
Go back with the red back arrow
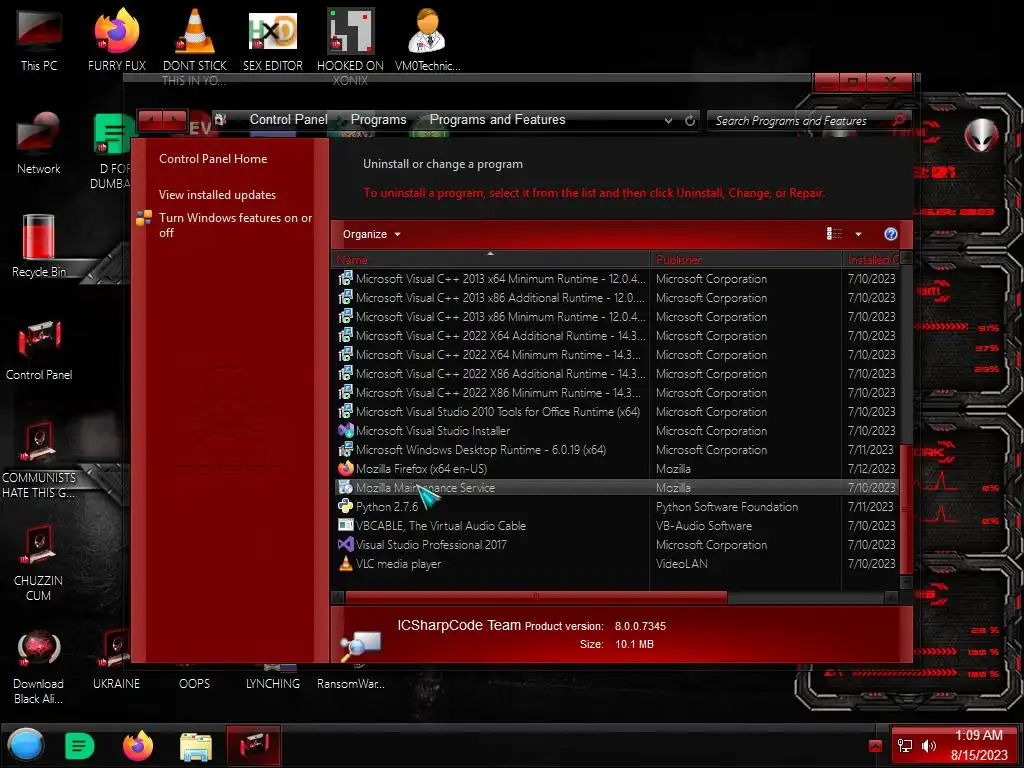pyautogui.click(x=150, y=120)
